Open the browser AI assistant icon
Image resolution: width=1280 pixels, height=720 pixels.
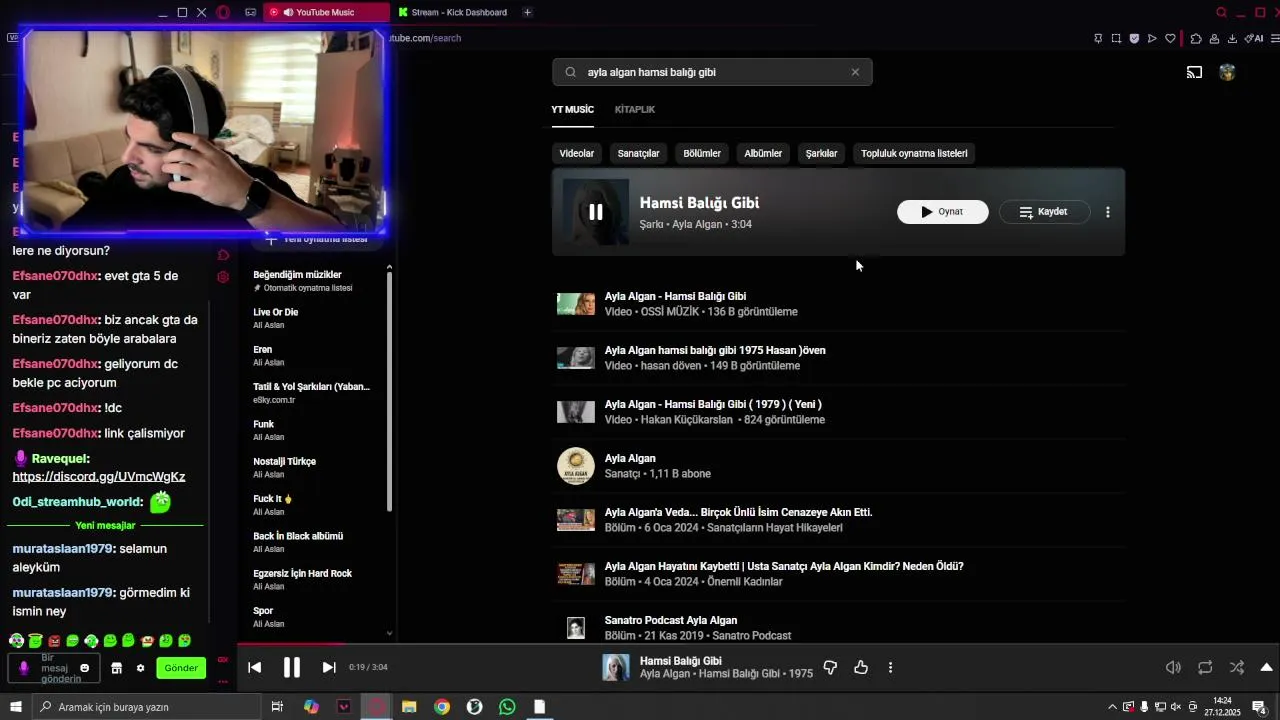pyautogui.click(x=1256, y=38)
